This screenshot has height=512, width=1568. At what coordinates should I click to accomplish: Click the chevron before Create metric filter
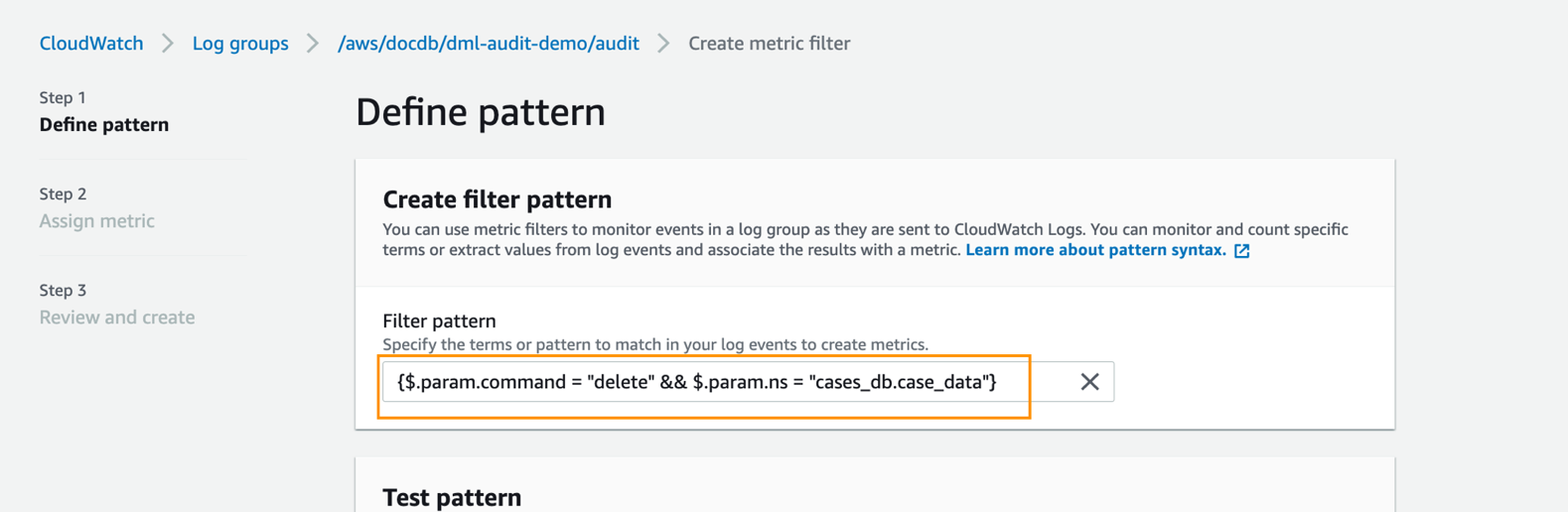[663, 44]
